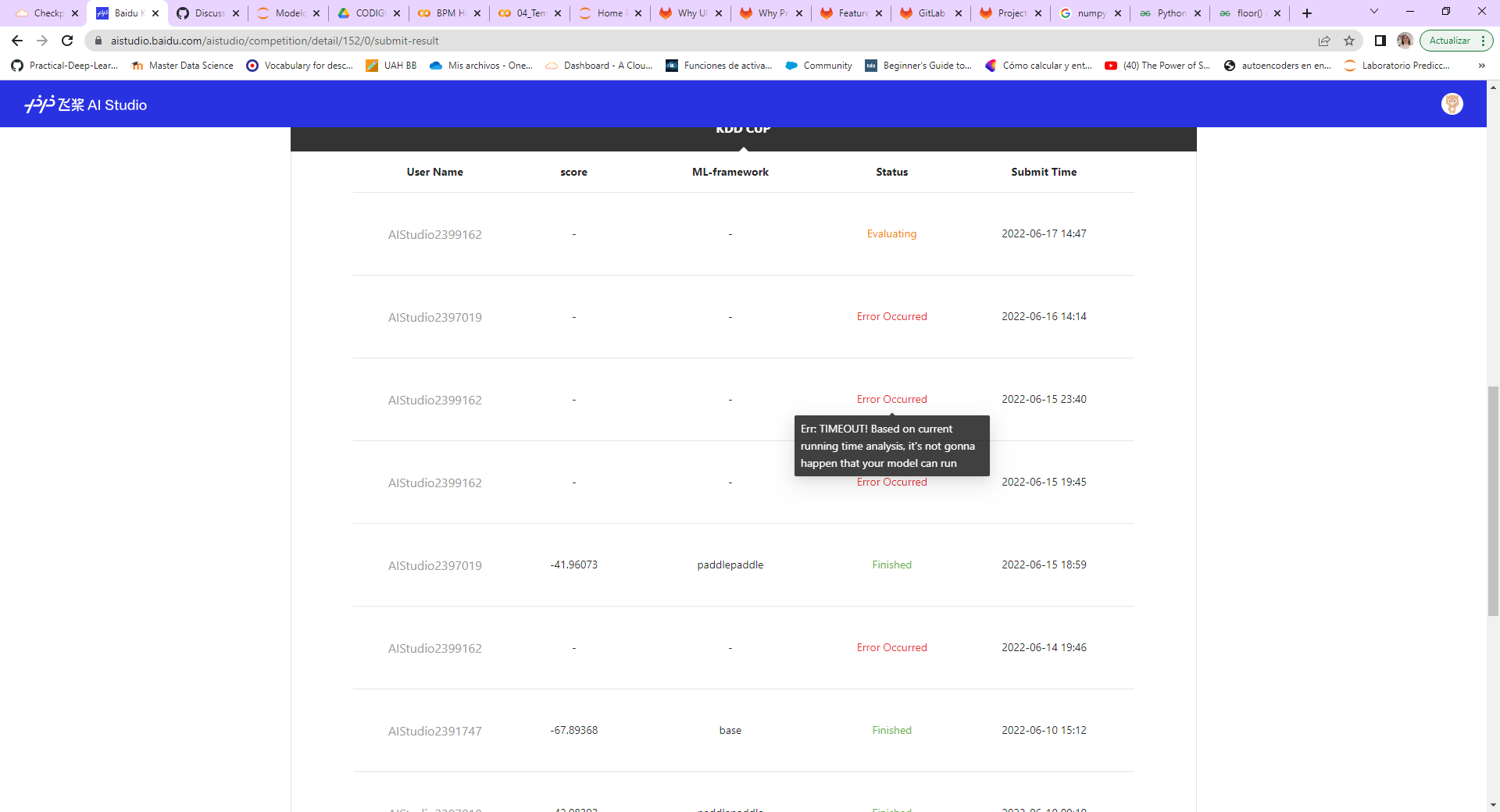This screenshot has width=1500, height=812.
Task: Close the Python tab
Action: 1198,13
